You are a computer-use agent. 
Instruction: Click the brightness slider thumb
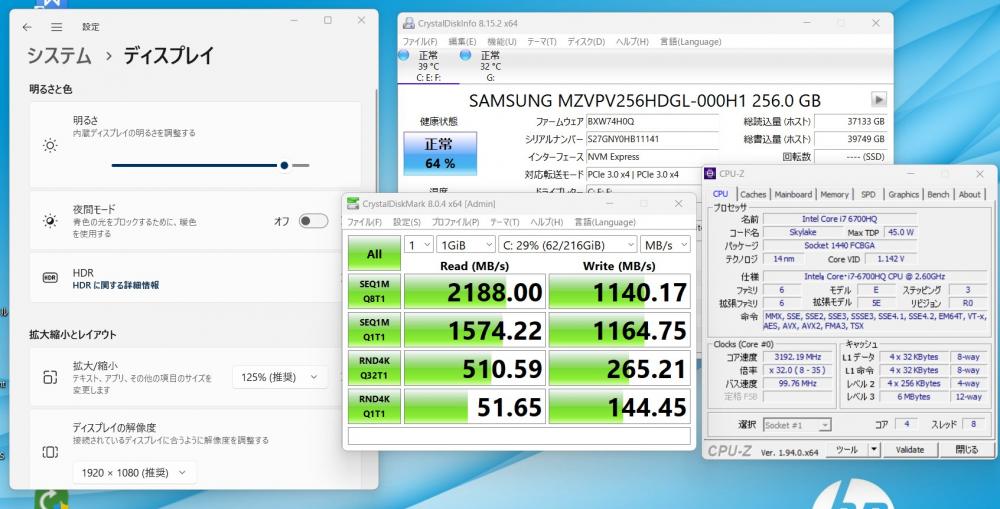(284, 165)
